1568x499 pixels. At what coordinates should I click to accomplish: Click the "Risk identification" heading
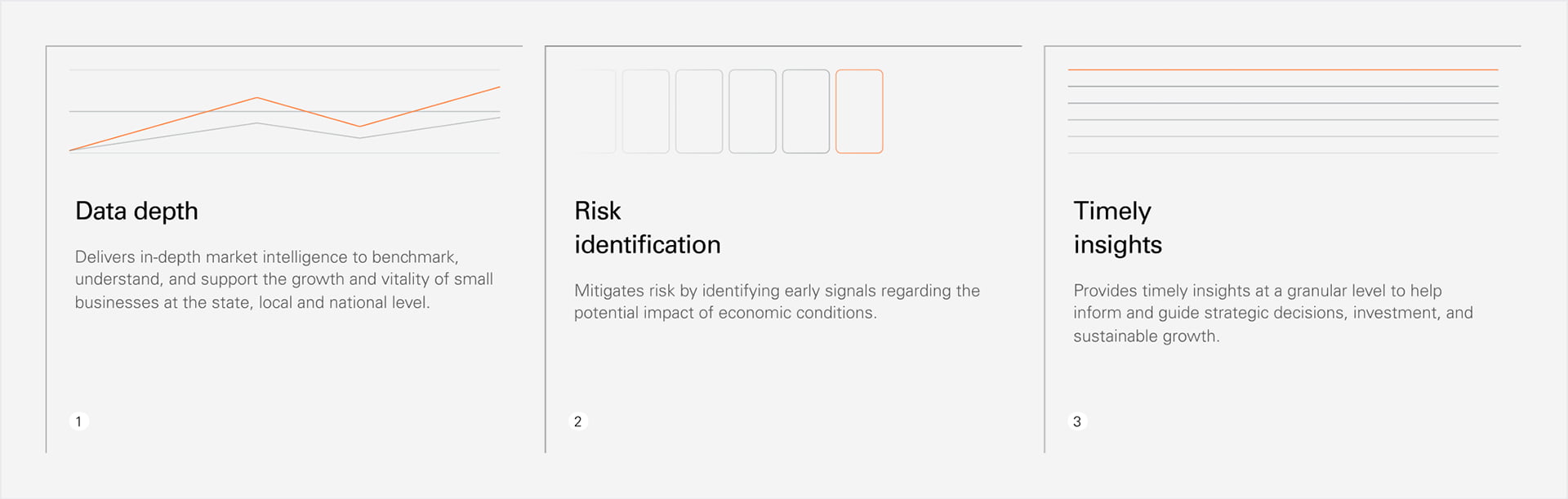point(647,228)
